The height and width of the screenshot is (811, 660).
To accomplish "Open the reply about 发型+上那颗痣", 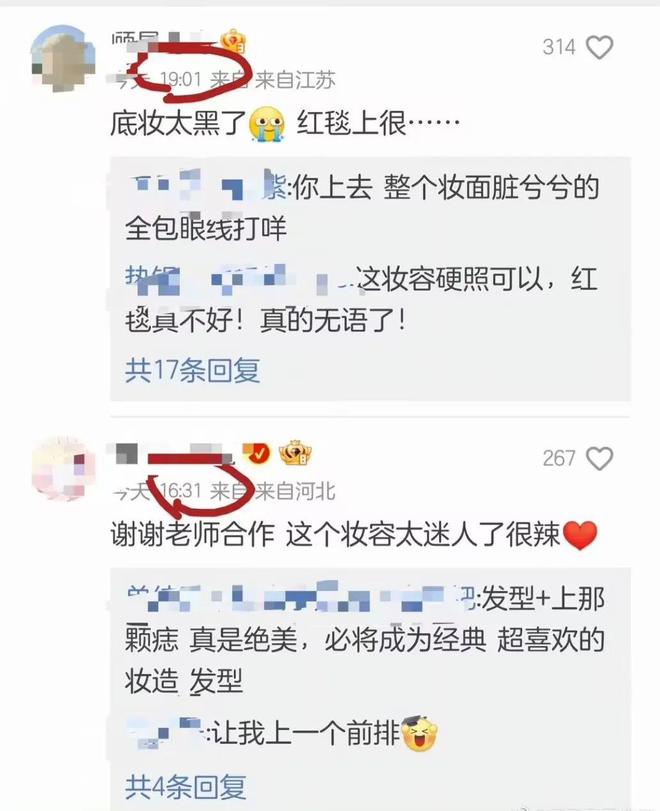I will 365,639.
